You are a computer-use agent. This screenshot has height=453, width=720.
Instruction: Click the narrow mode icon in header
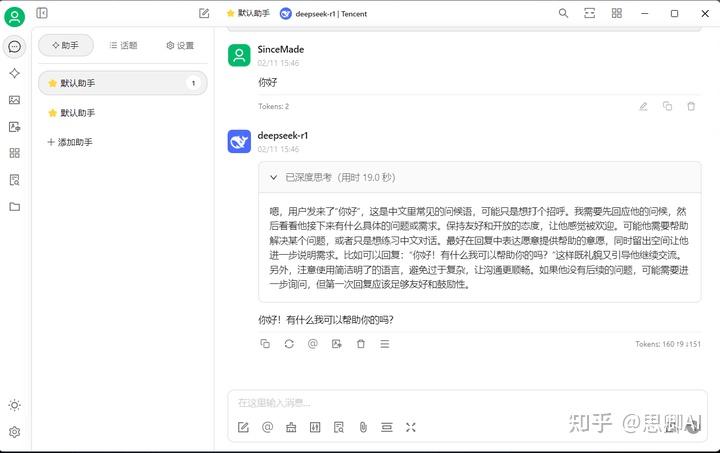click(590, 13)
